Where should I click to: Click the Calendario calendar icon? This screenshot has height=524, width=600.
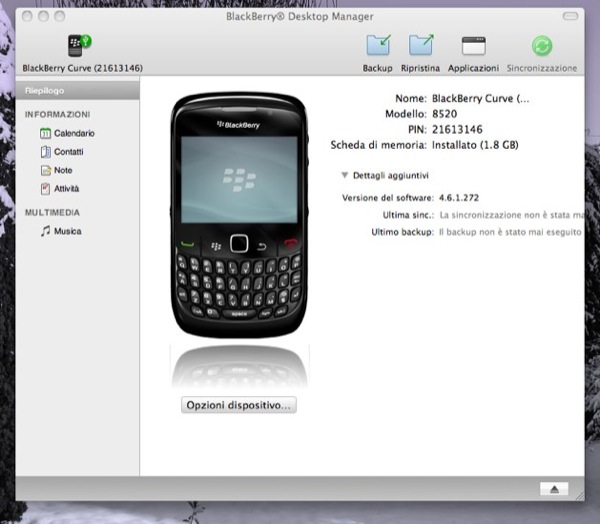click(45, 133)
